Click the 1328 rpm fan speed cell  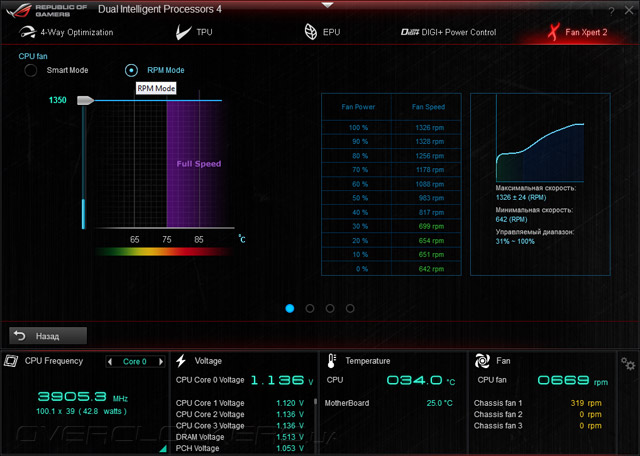point(429,142)
